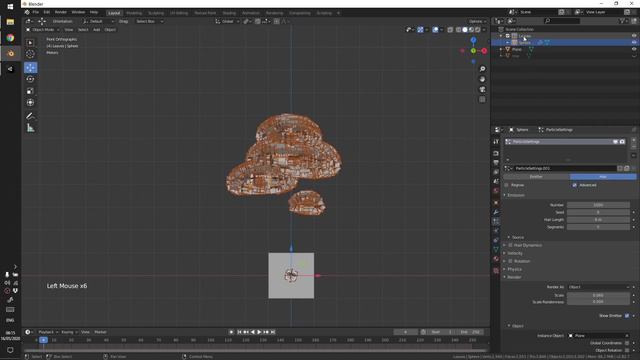
Task: Toggle X-ray display icon
Action: click(450, 30)
